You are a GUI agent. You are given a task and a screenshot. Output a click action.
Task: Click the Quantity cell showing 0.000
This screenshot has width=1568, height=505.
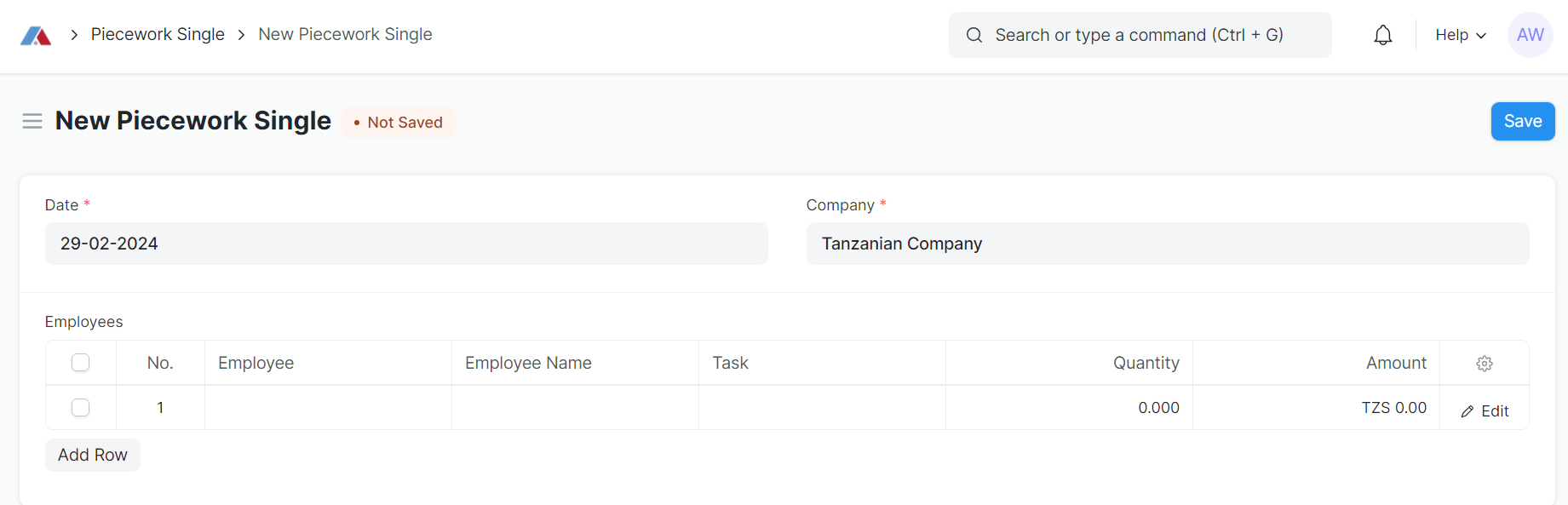[1069, 408]
